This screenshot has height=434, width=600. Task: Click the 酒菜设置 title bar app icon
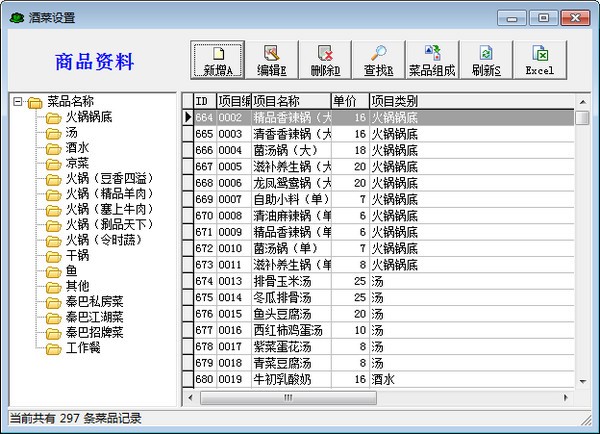[x=17, y=18]
